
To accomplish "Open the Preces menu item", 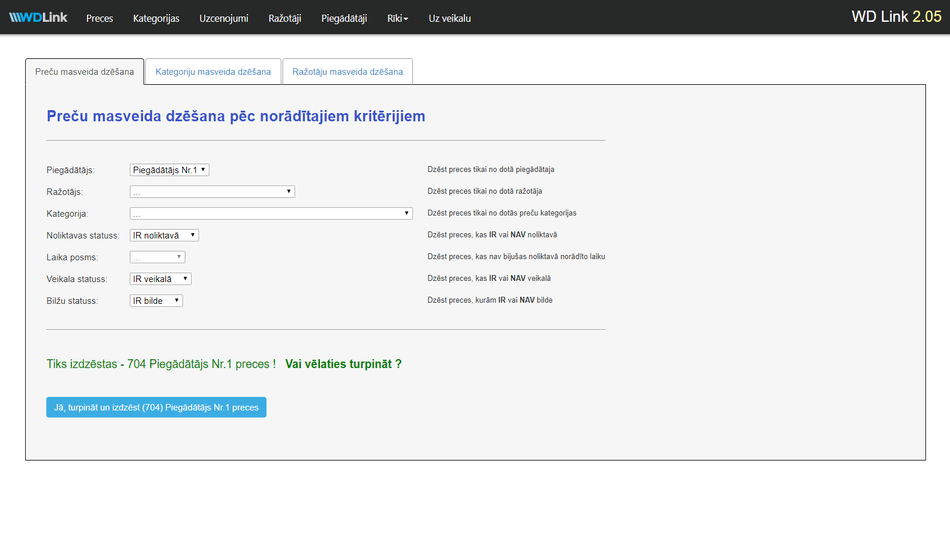I will click(100, 18).
